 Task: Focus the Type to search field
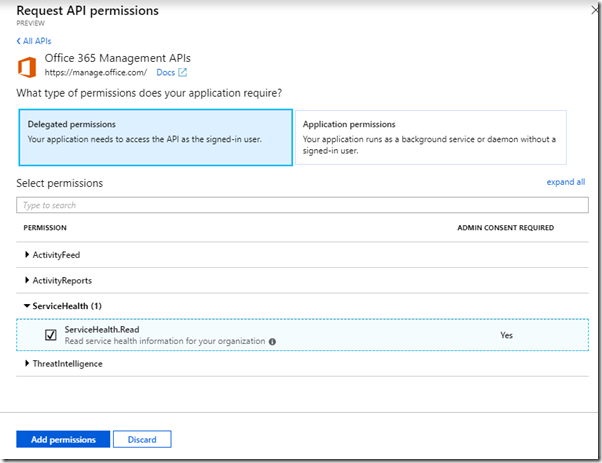[x=302, y=205]
